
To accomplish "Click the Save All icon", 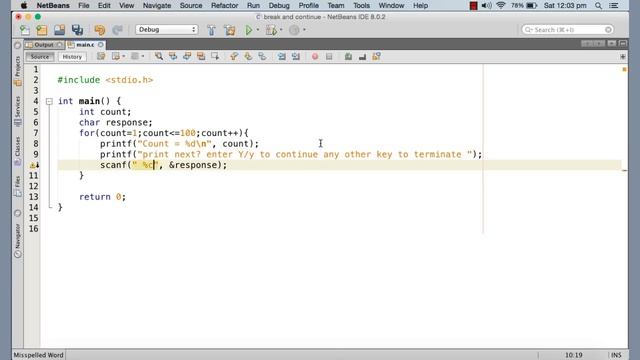I will (x=77, y=30).
